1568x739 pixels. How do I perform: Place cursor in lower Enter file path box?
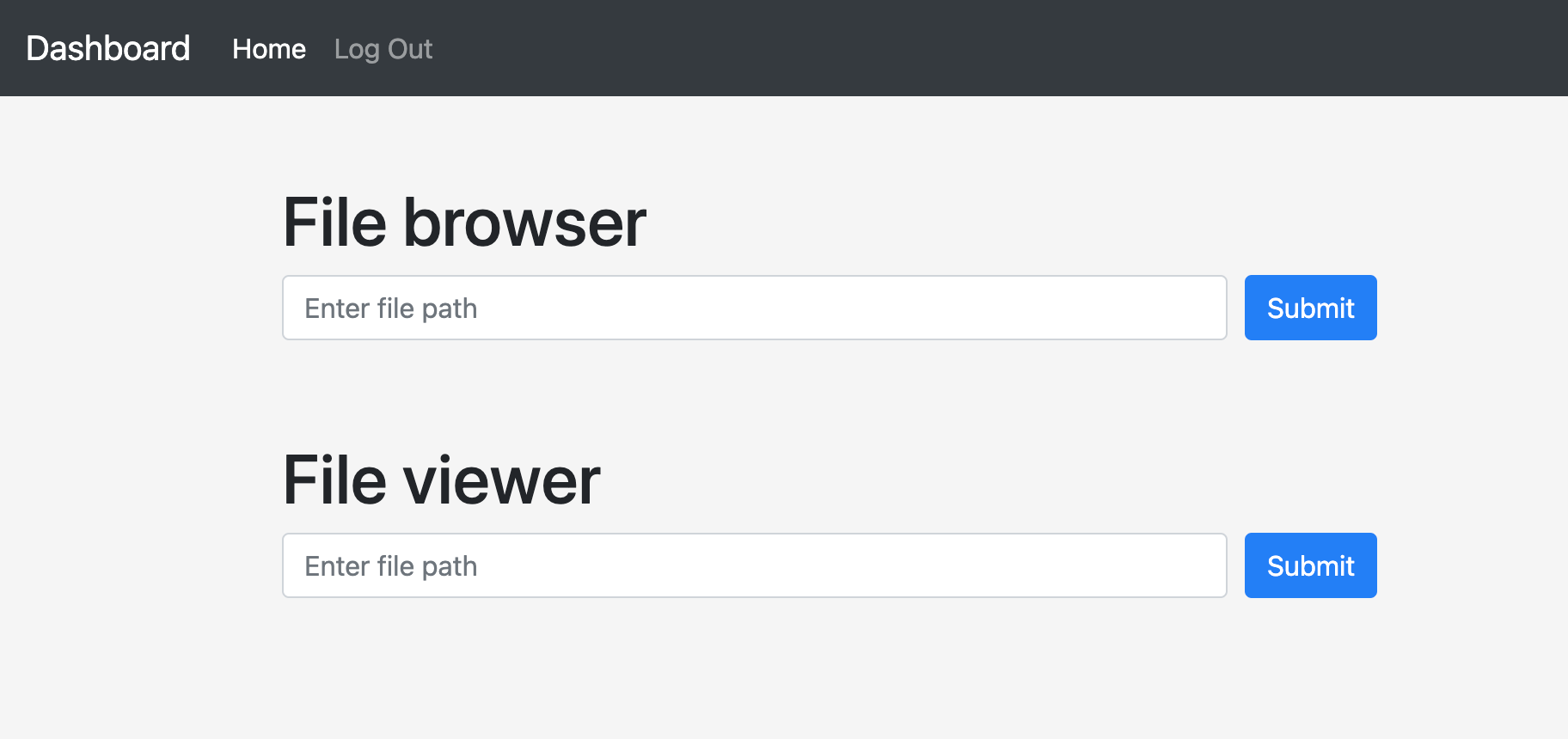coord(755,565)
